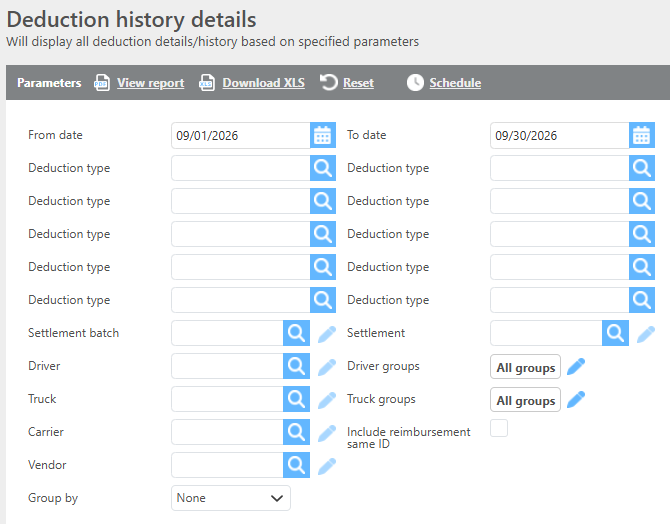Viewport: 670px width, 524px height.
Task: Click the Deduction type search icon just above Settlement batch
Action: (323, 300)
